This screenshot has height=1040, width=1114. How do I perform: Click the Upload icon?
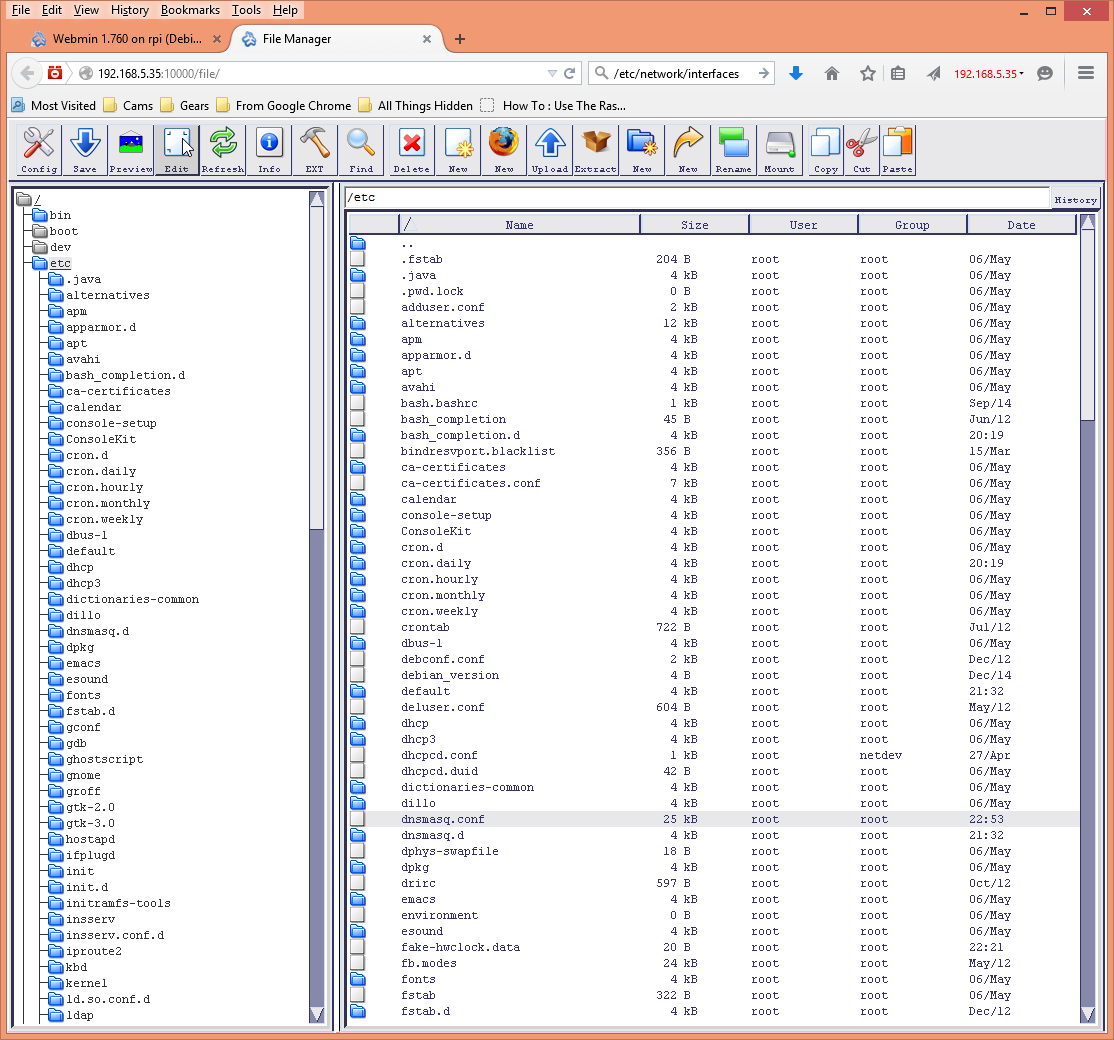pyautogui.click(x=549, y=149)
